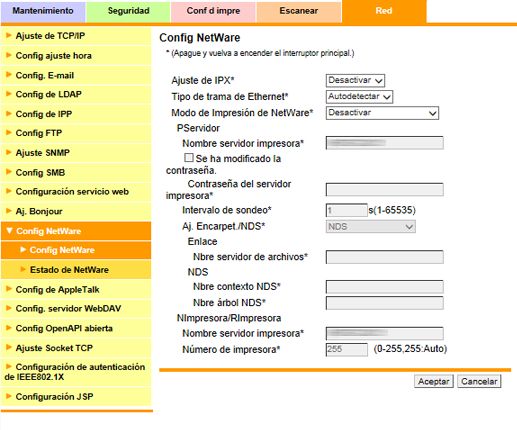Screen dimensions: 517x430
Task: Open Config FTP settings
Action: pos(76,133)
